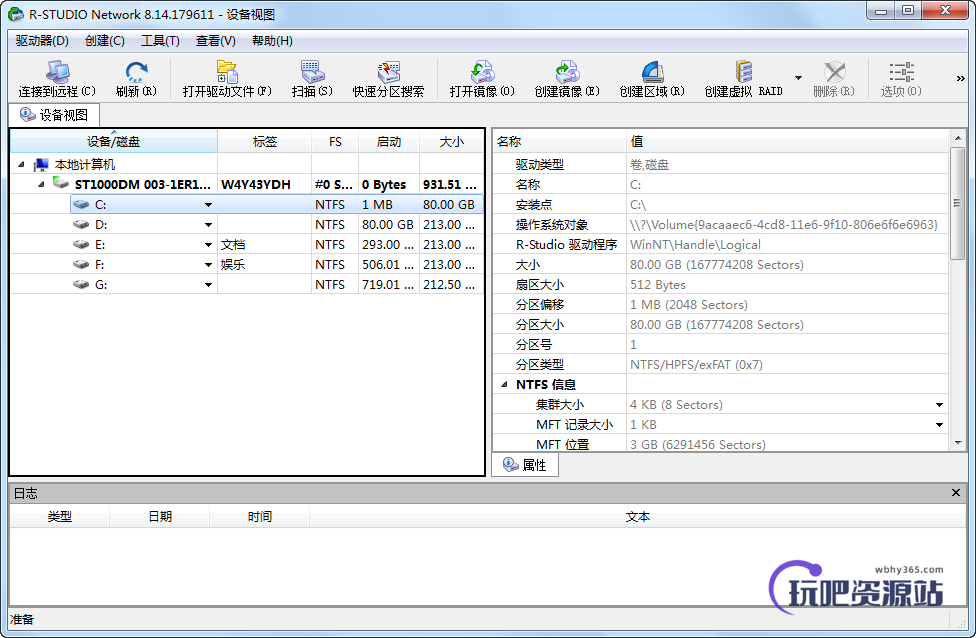Sort by the 大小 column header
Screen dimensions: 976x638
pos(451,141)
